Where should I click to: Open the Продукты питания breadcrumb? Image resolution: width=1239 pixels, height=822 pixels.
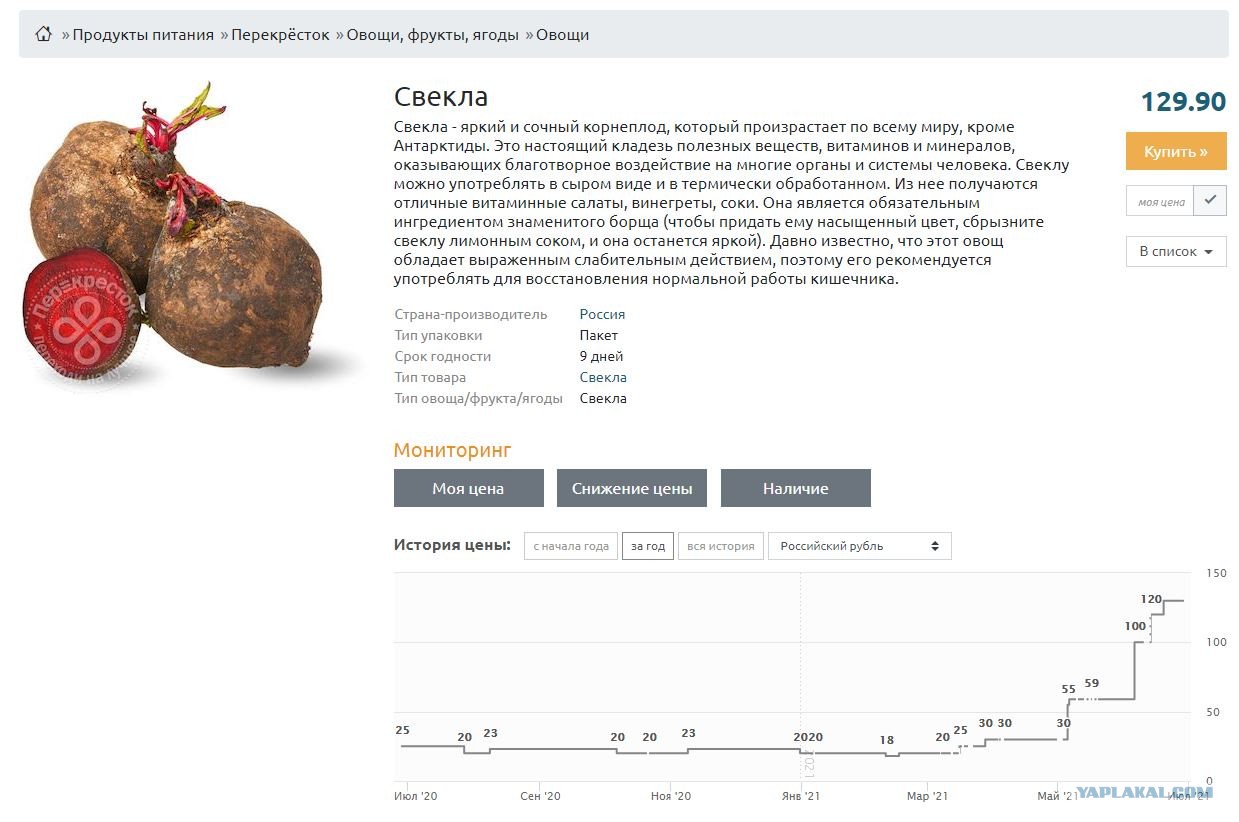click(143, 35)
